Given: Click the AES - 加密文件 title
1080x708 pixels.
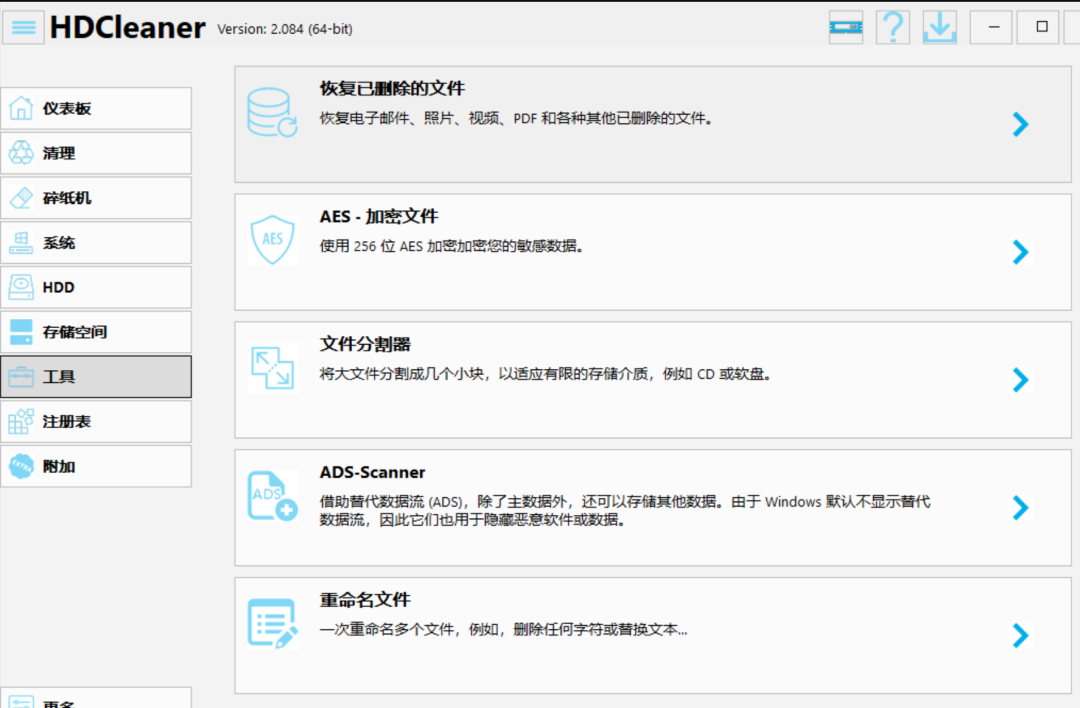Looking at the screenshot, I should coord(379,216).
